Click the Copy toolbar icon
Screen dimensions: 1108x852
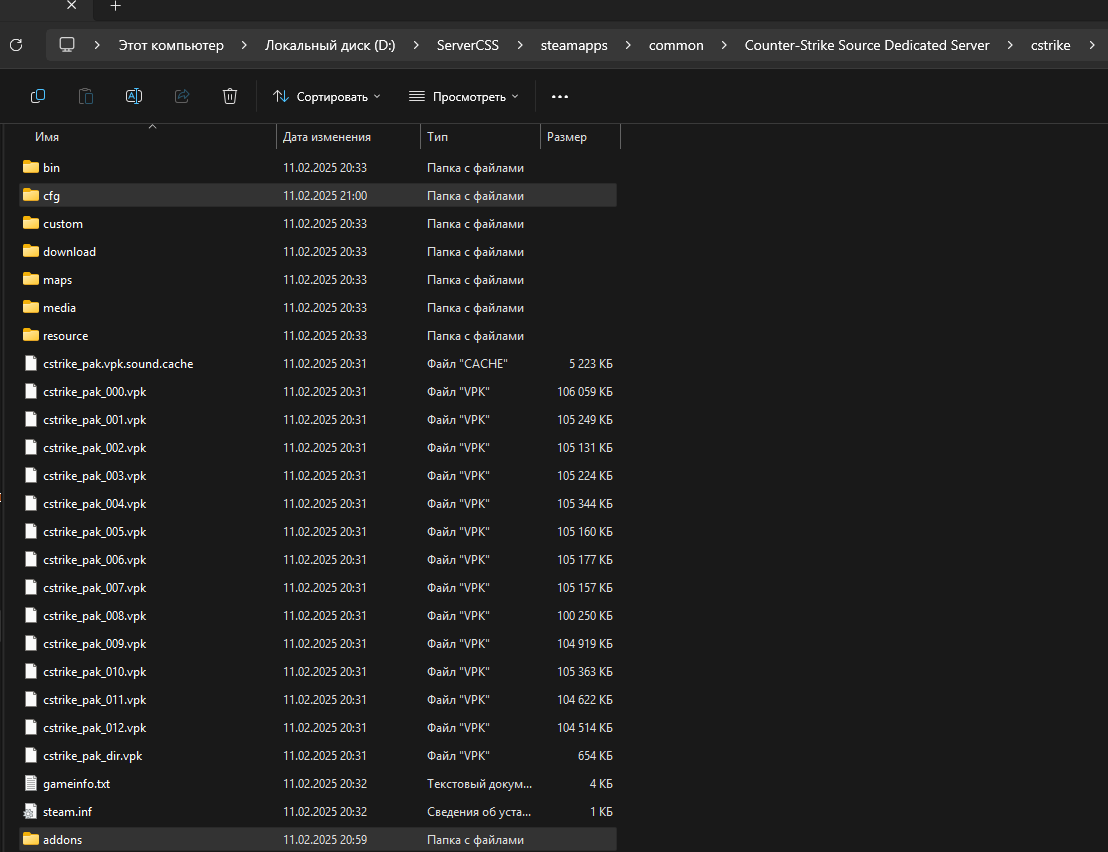tap(38, 96)
